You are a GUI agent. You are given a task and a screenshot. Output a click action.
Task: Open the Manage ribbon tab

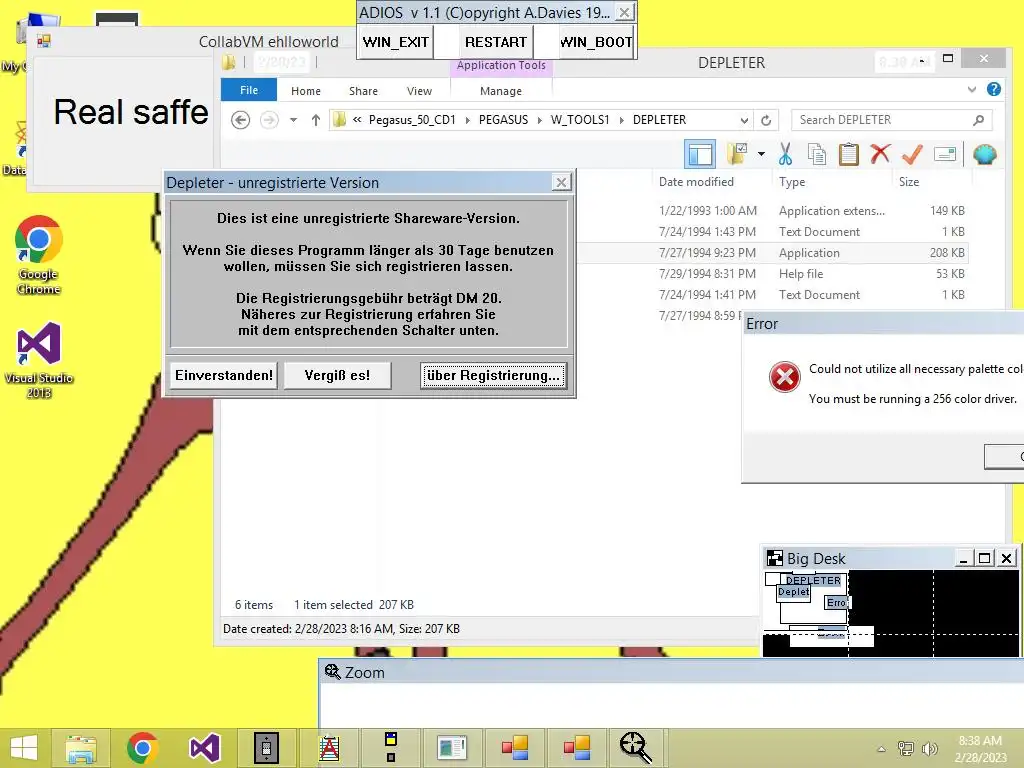pyautogui.click(x=501, y=91)
